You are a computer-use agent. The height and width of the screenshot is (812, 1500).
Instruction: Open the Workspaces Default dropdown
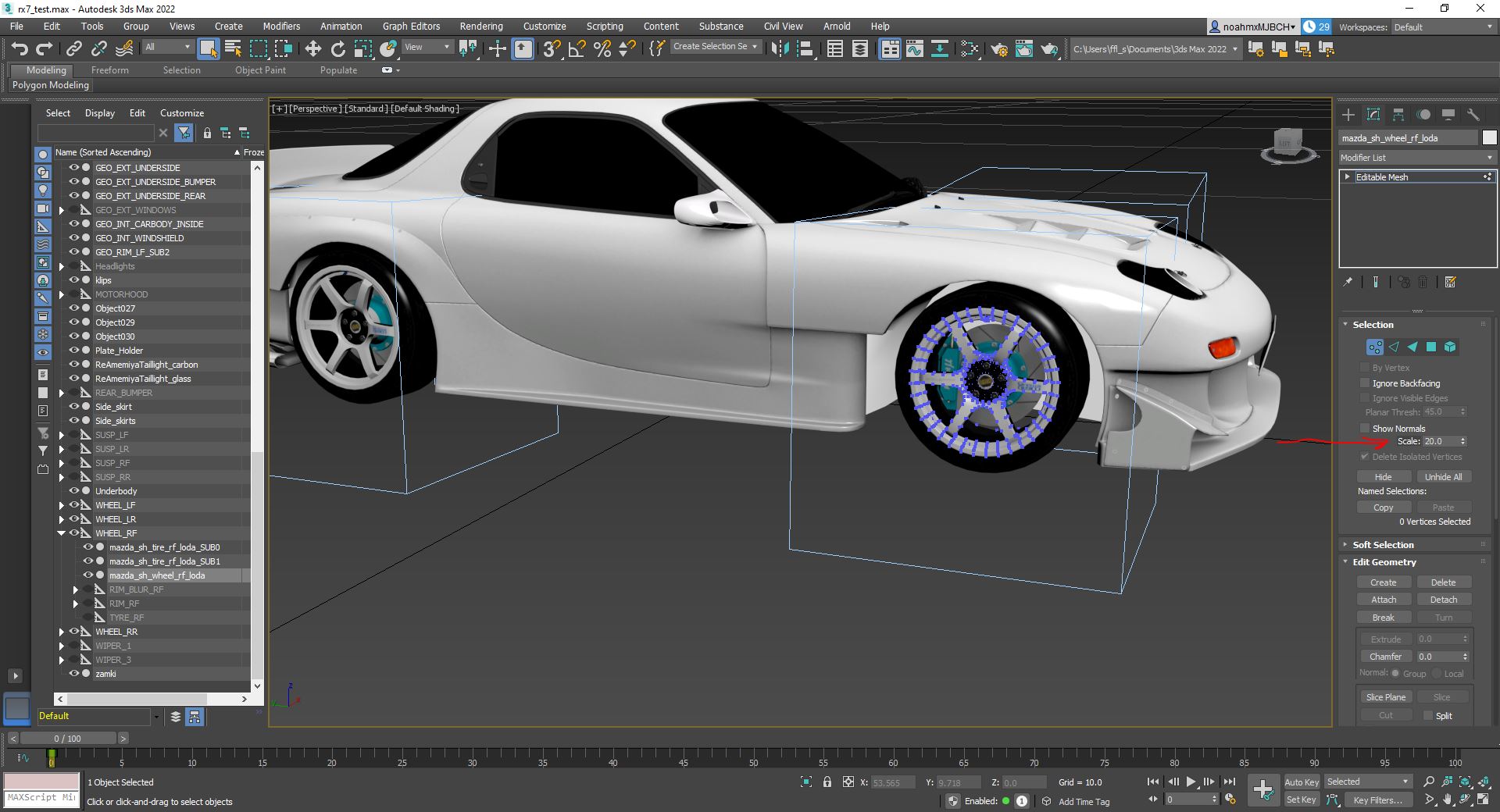pos(1444,27)
